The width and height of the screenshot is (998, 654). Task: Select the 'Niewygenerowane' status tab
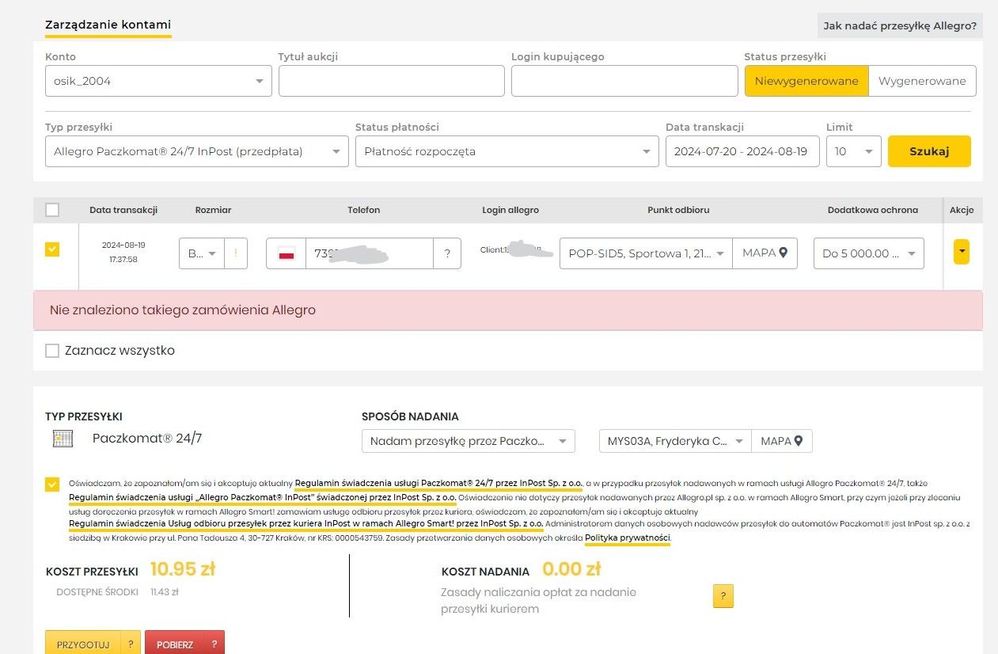[806, 81]
